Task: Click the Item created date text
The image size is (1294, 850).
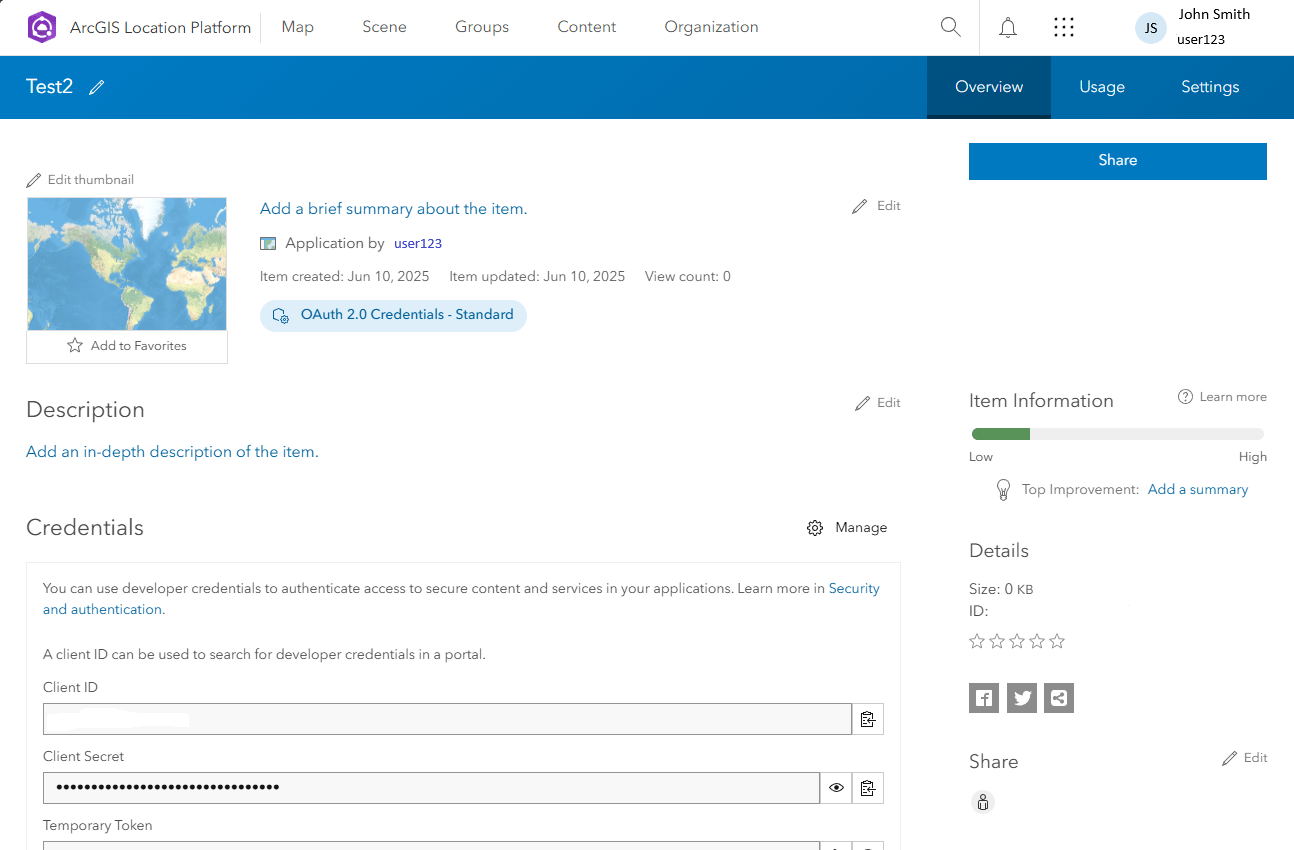Action: tap(344, 277)
